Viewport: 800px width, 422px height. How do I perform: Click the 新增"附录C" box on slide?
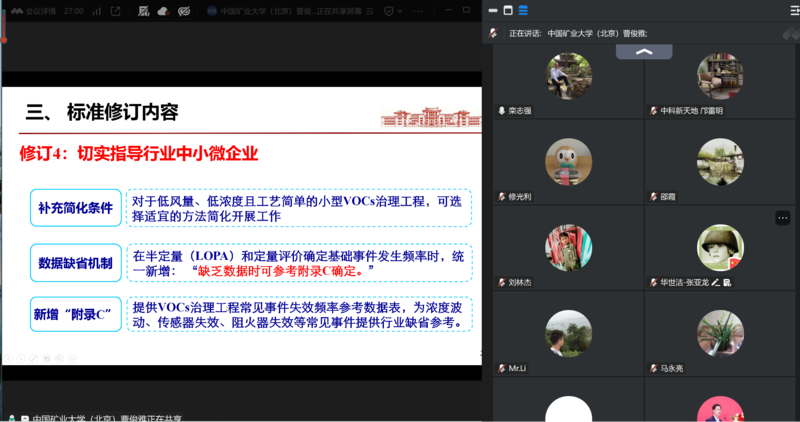coord(76,314)
